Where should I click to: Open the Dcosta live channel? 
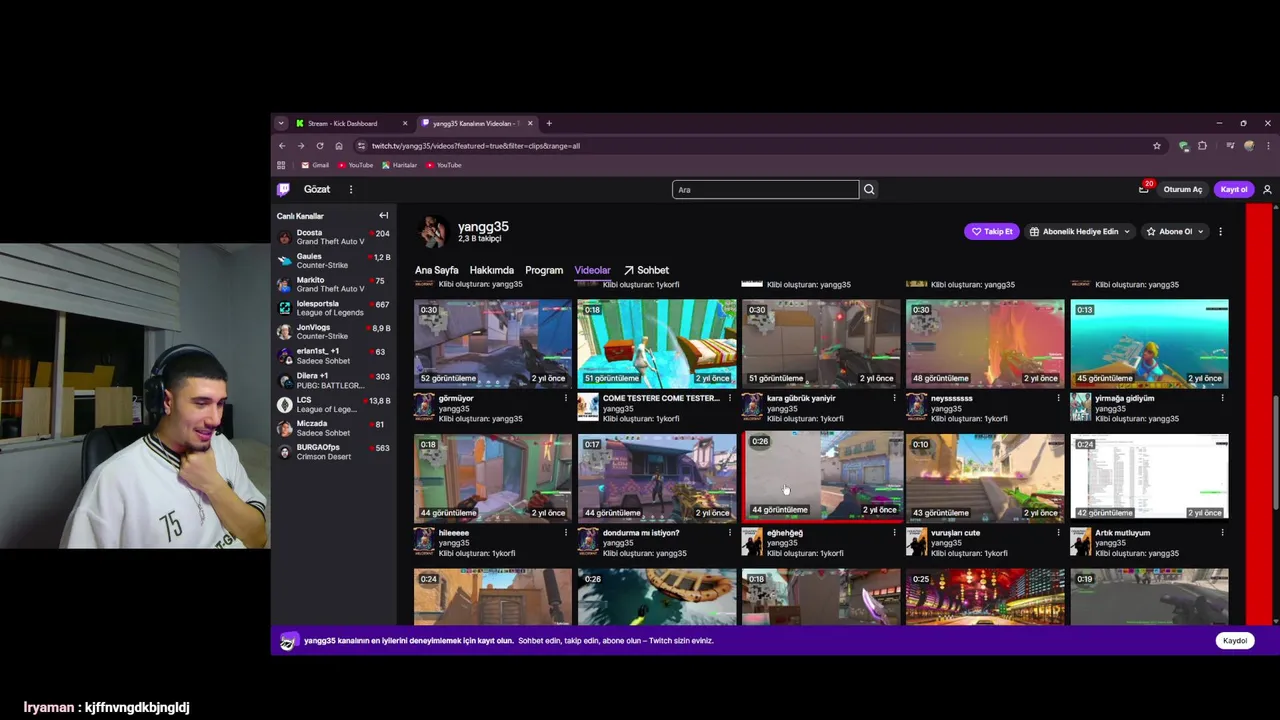333,237
